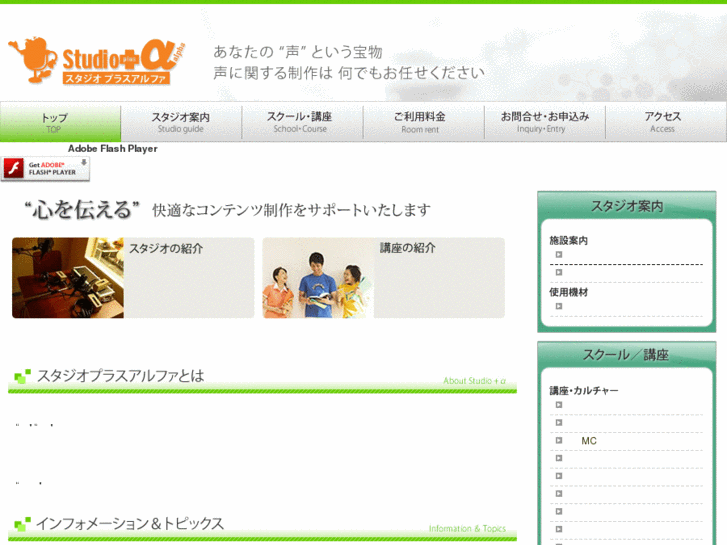The width and height of the screenshot is (727, 545).
Task: Open the studio recording equipment thumbnail
Action: (68, 278)
